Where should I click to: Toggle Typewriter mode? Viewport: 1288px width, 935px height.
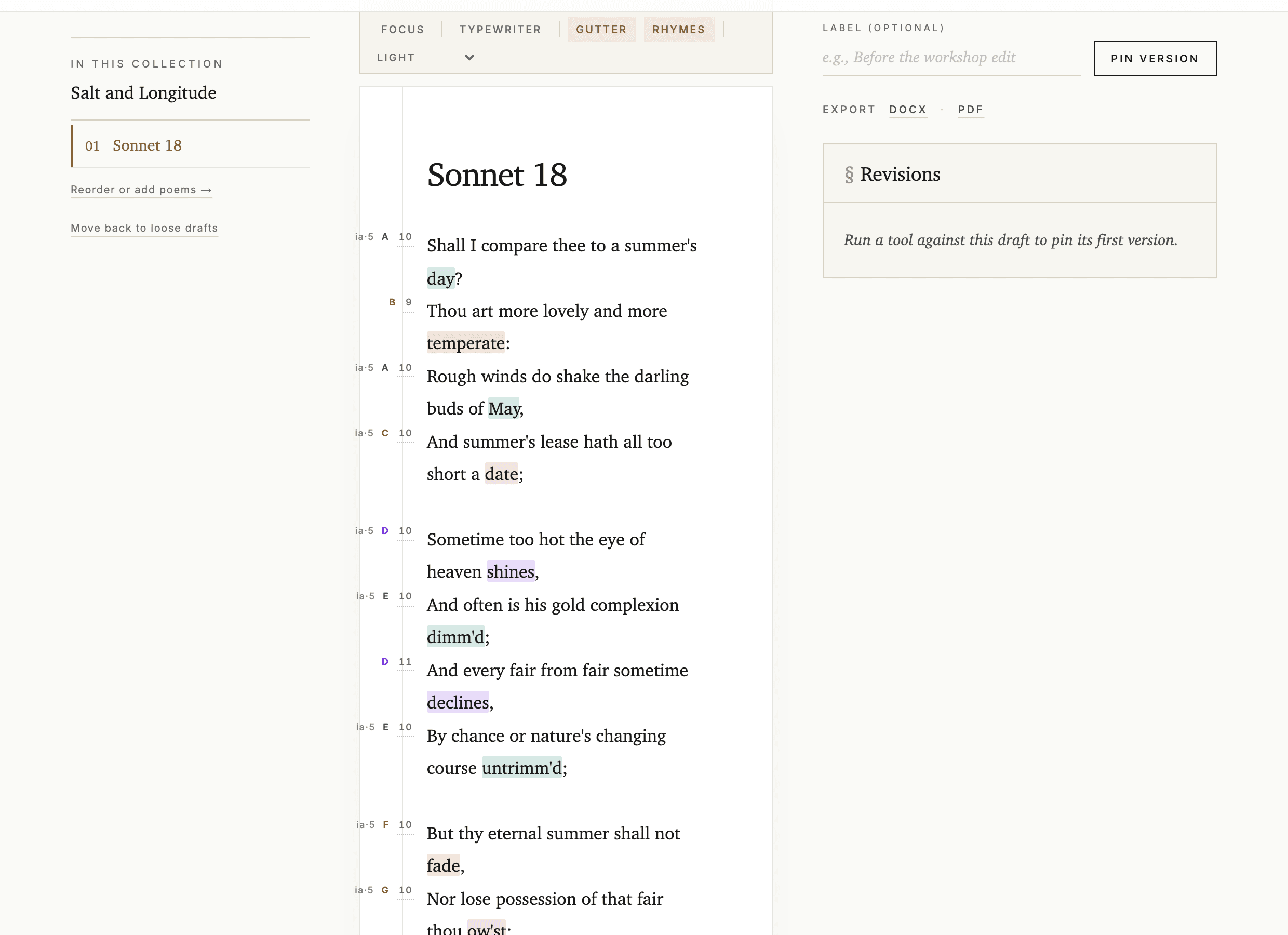click(x=500, y=30)
